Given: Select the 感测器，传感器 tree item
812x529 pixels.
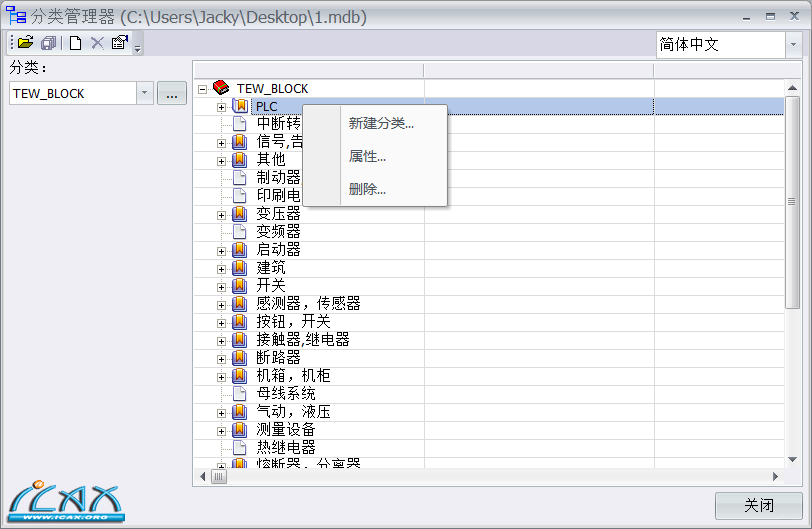Looking at the screenshot, I should pyautogui.click(x=308, y=303).
